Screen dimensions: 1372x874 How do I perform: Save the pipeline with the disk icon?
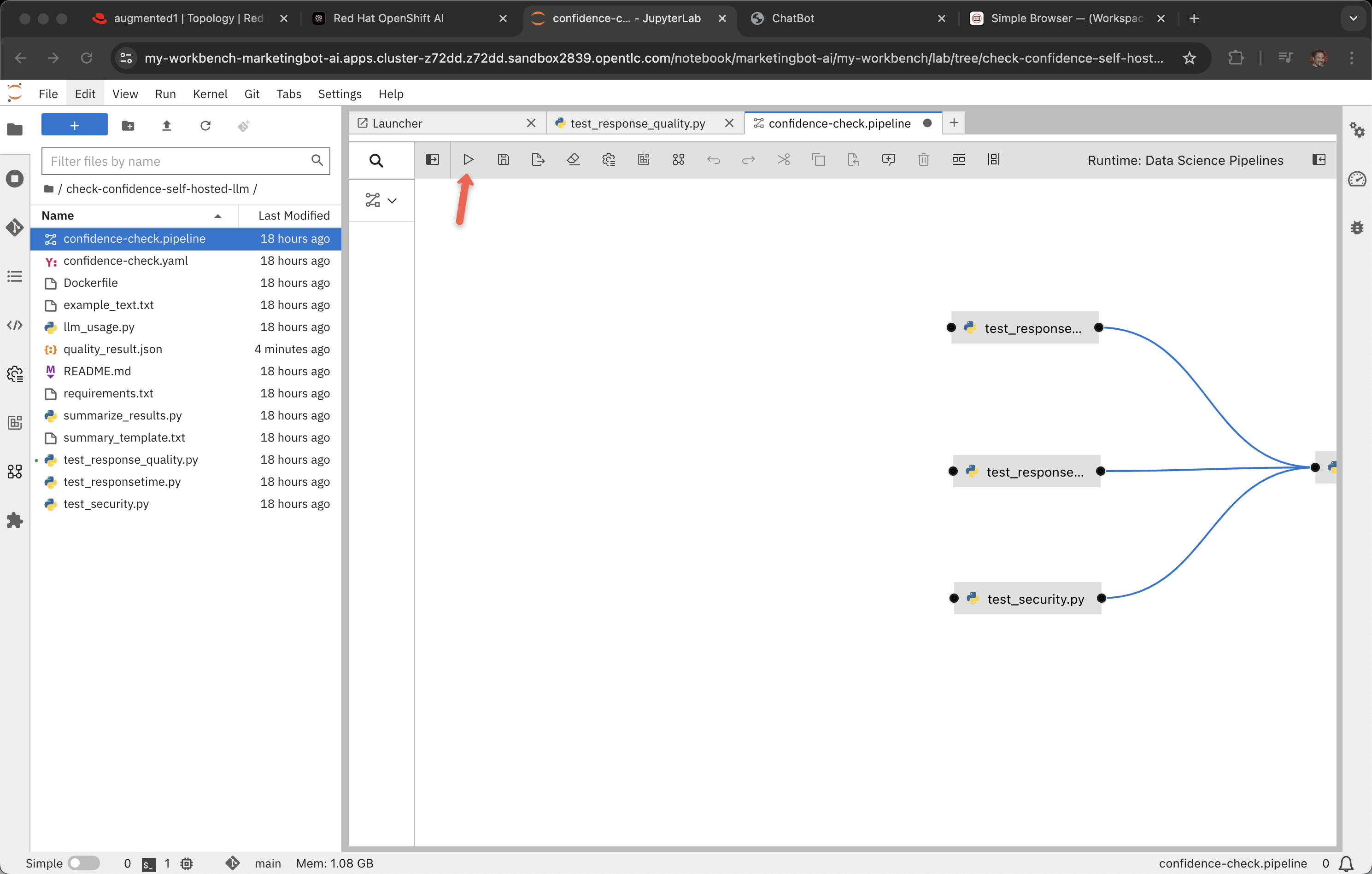click(503, 159)
